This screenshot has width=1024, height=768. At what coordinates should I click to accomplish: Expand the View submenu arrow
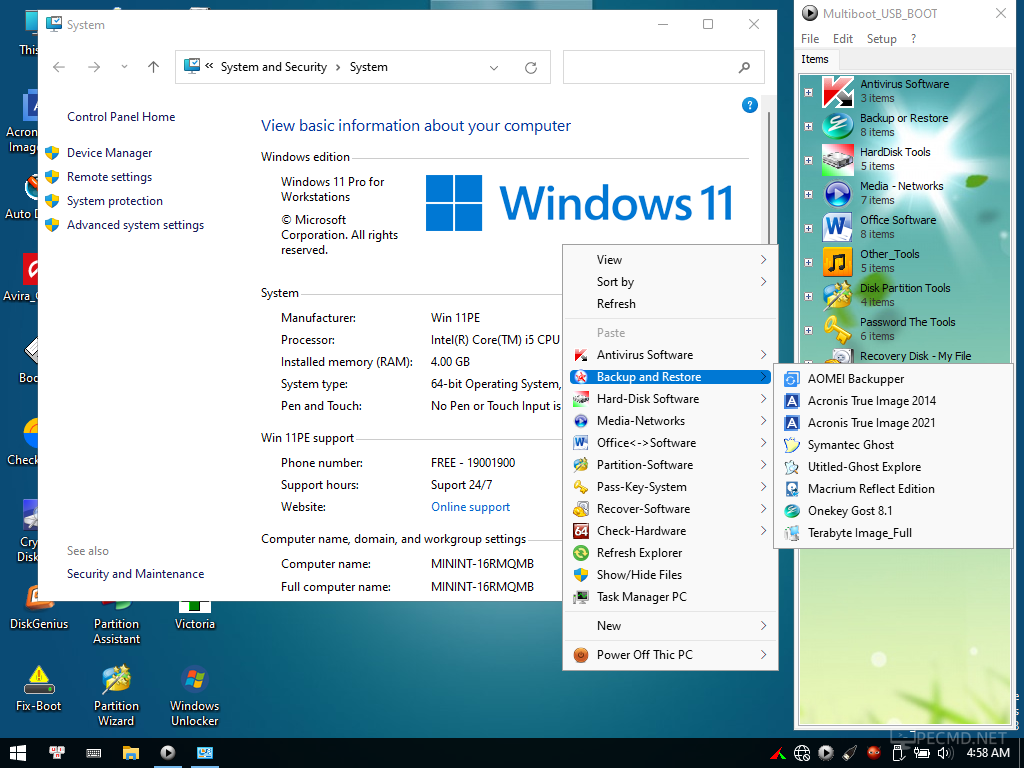(763, 260)
